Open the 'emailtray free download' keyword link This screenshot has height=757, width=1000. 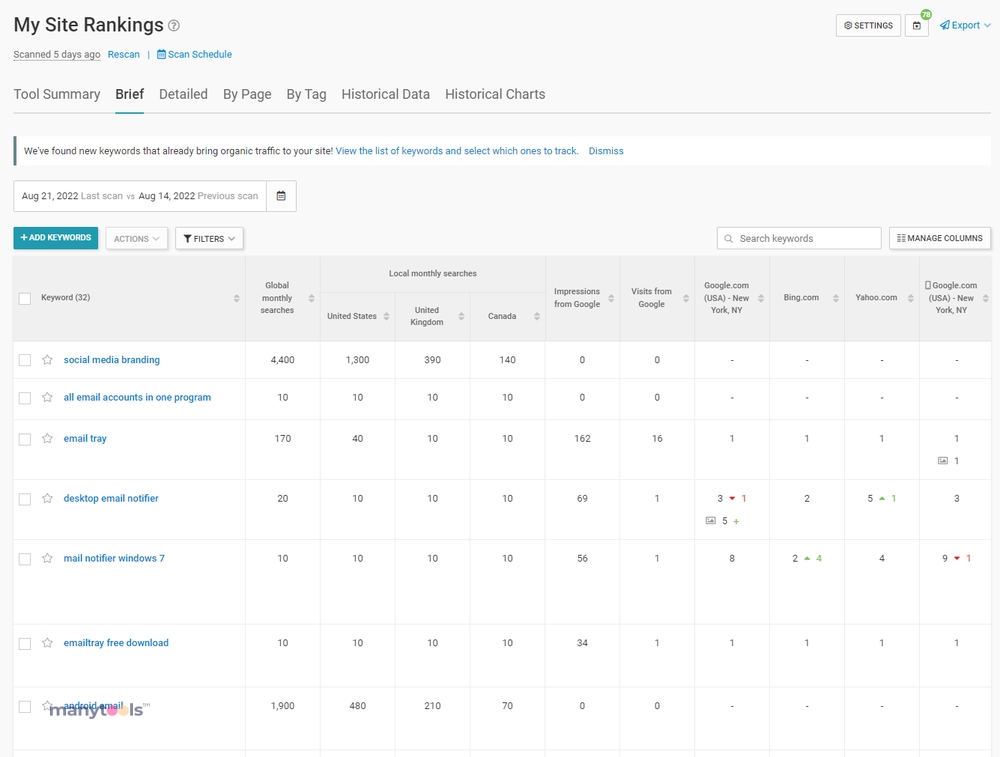[116, 643]
